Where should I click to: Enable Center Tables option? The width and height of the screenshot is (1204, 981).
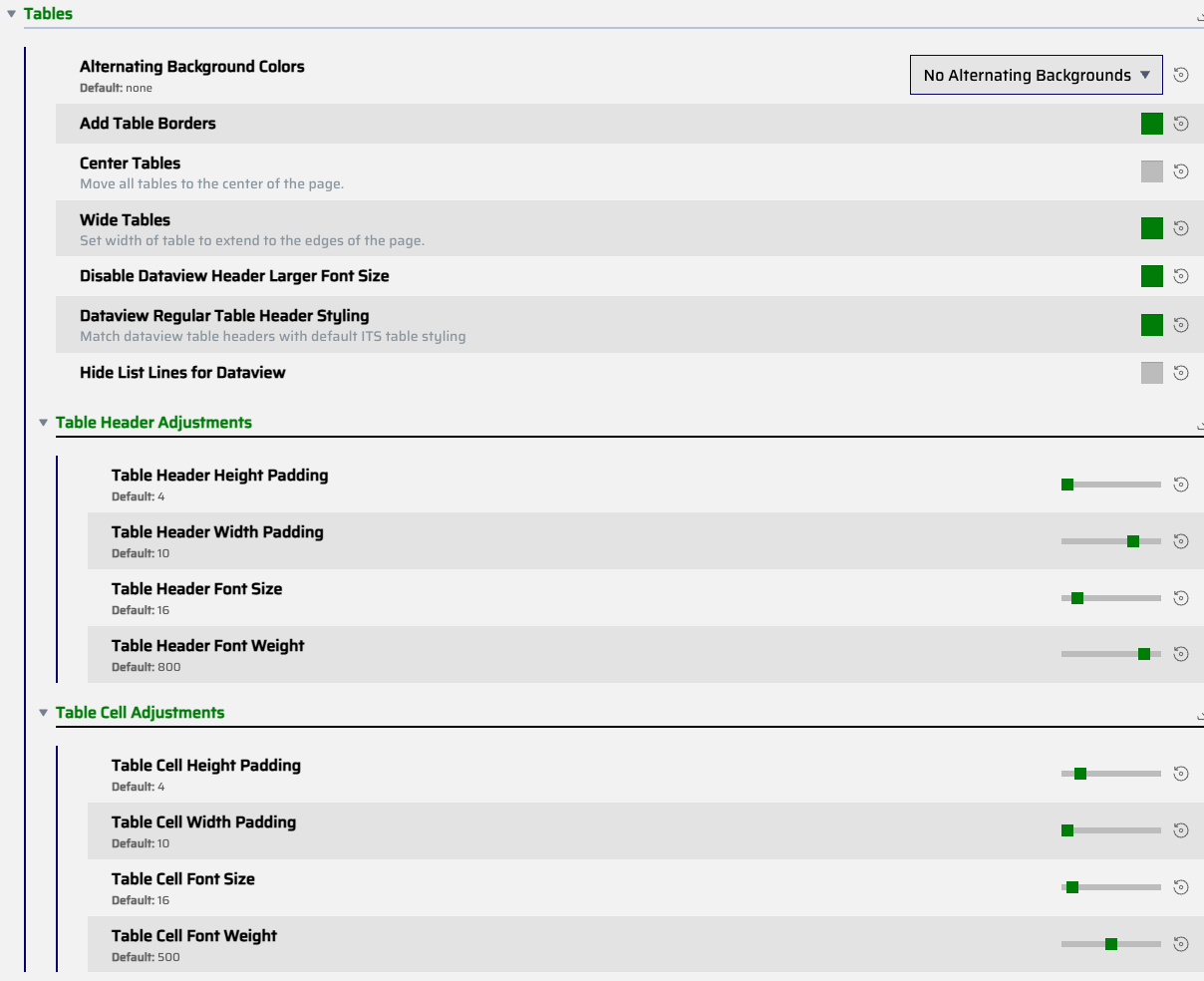(1152, 171)
